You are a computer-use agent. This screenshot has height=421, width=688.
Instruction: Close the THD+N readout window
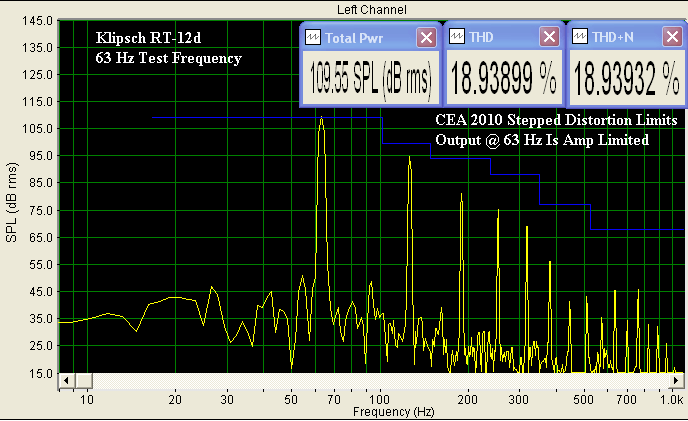click(x=672, y=36)
